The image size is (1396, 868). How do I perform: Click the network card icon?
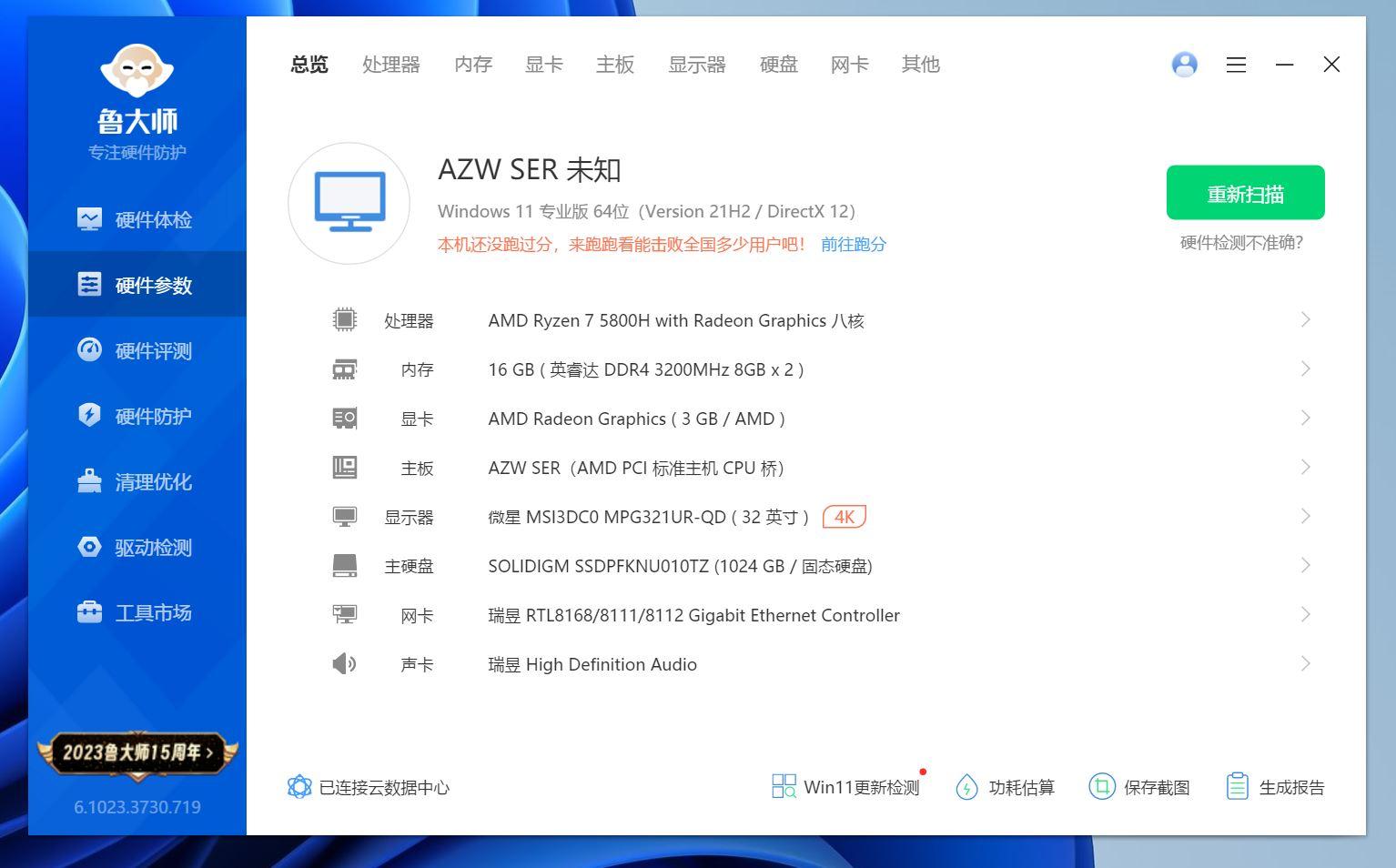[344, 615]
